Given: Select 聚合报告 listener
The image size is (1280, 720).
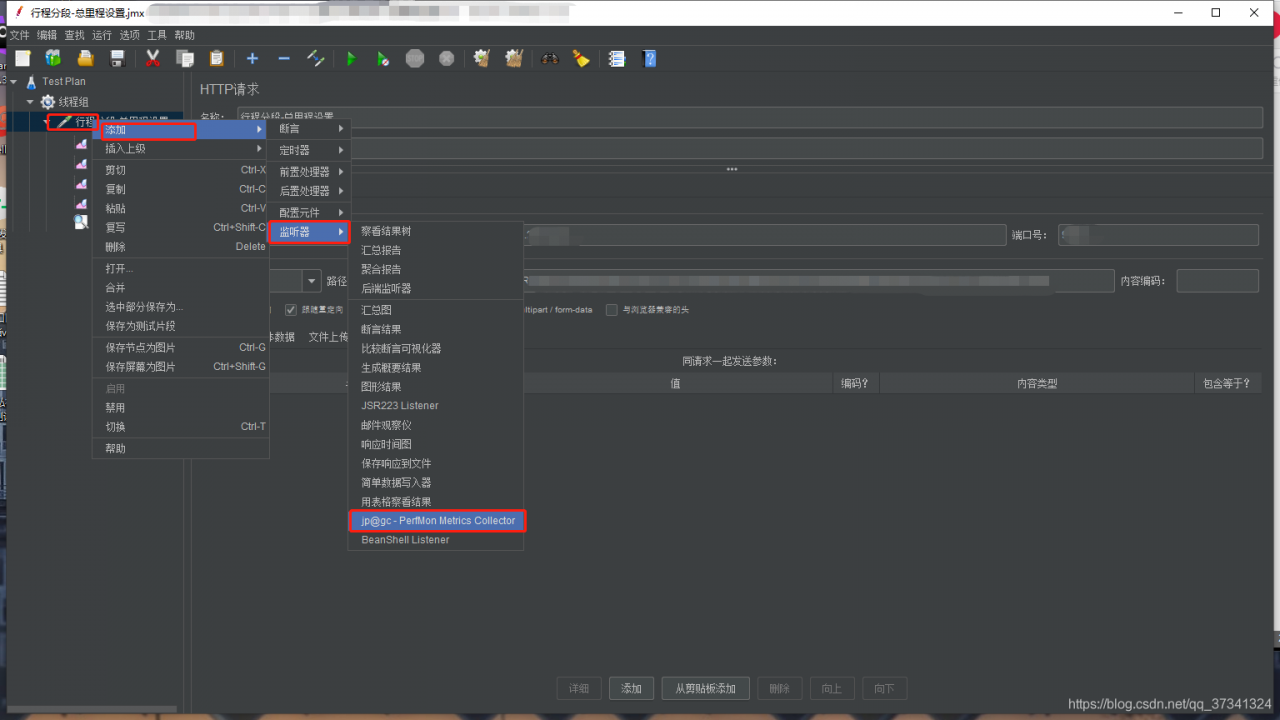Looking at the screenshot, I should click(x=436, y=269).
